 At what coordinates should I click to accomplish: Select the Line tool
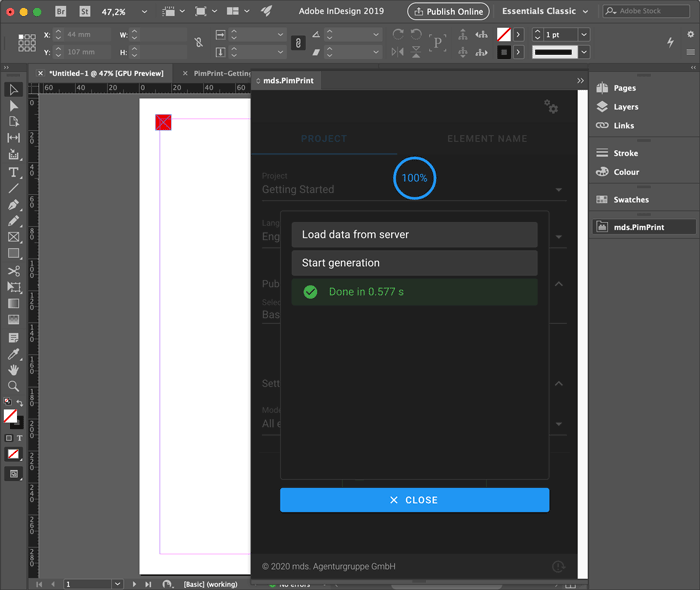(x=13, y=188)
